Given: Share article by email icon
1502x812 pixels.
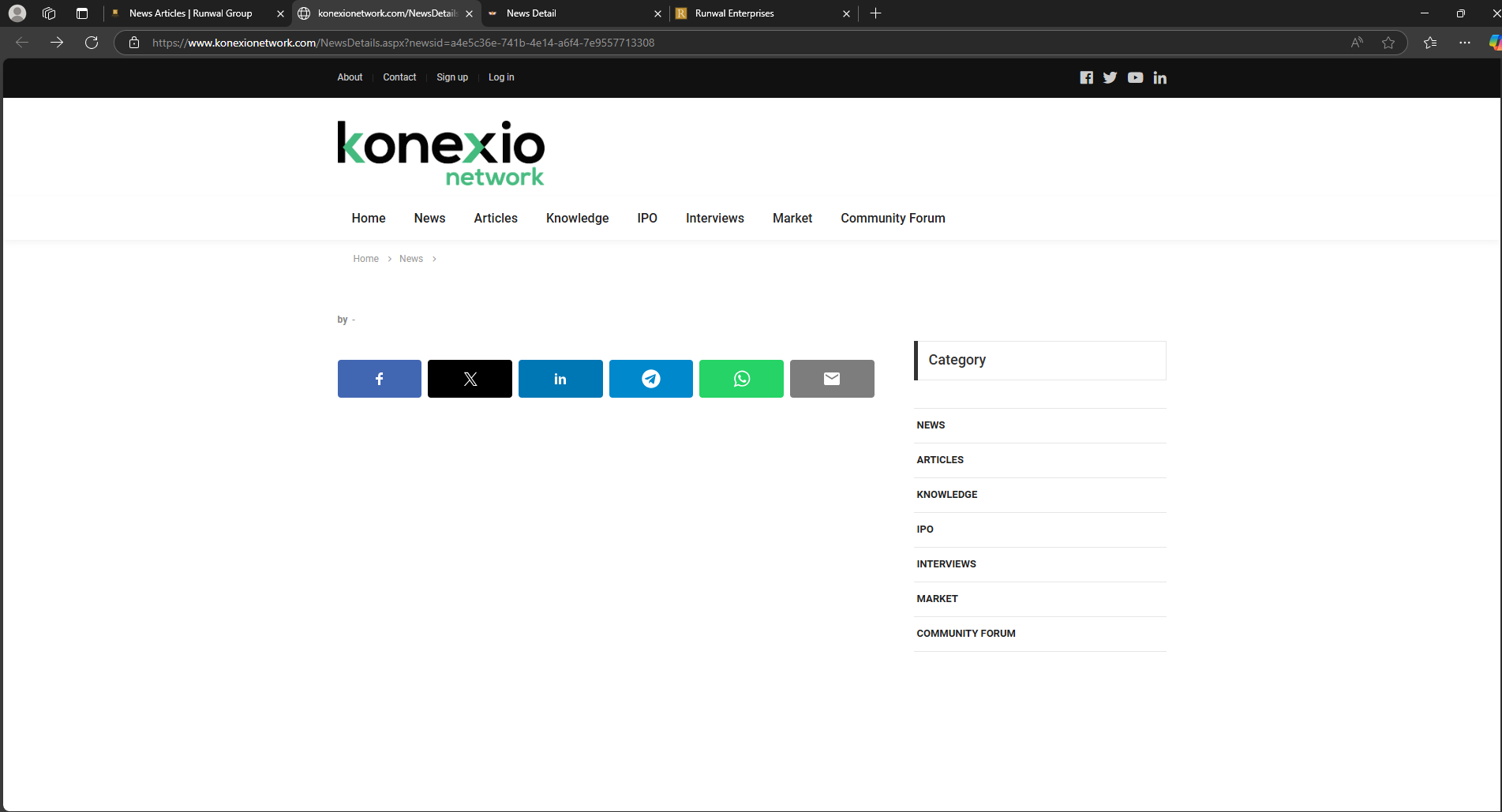Looking at the screenshot, I should point(832,379).
